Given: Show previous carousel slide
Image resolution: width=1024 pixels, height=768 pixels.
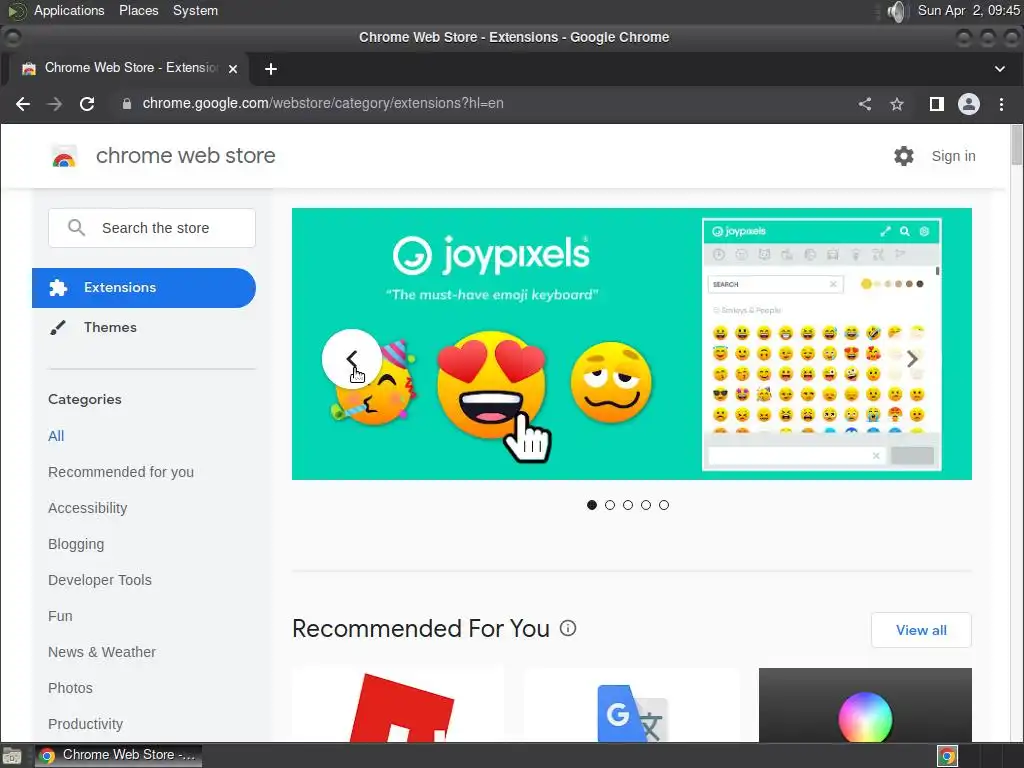Looking at the screenshot, I should (352, 359).
